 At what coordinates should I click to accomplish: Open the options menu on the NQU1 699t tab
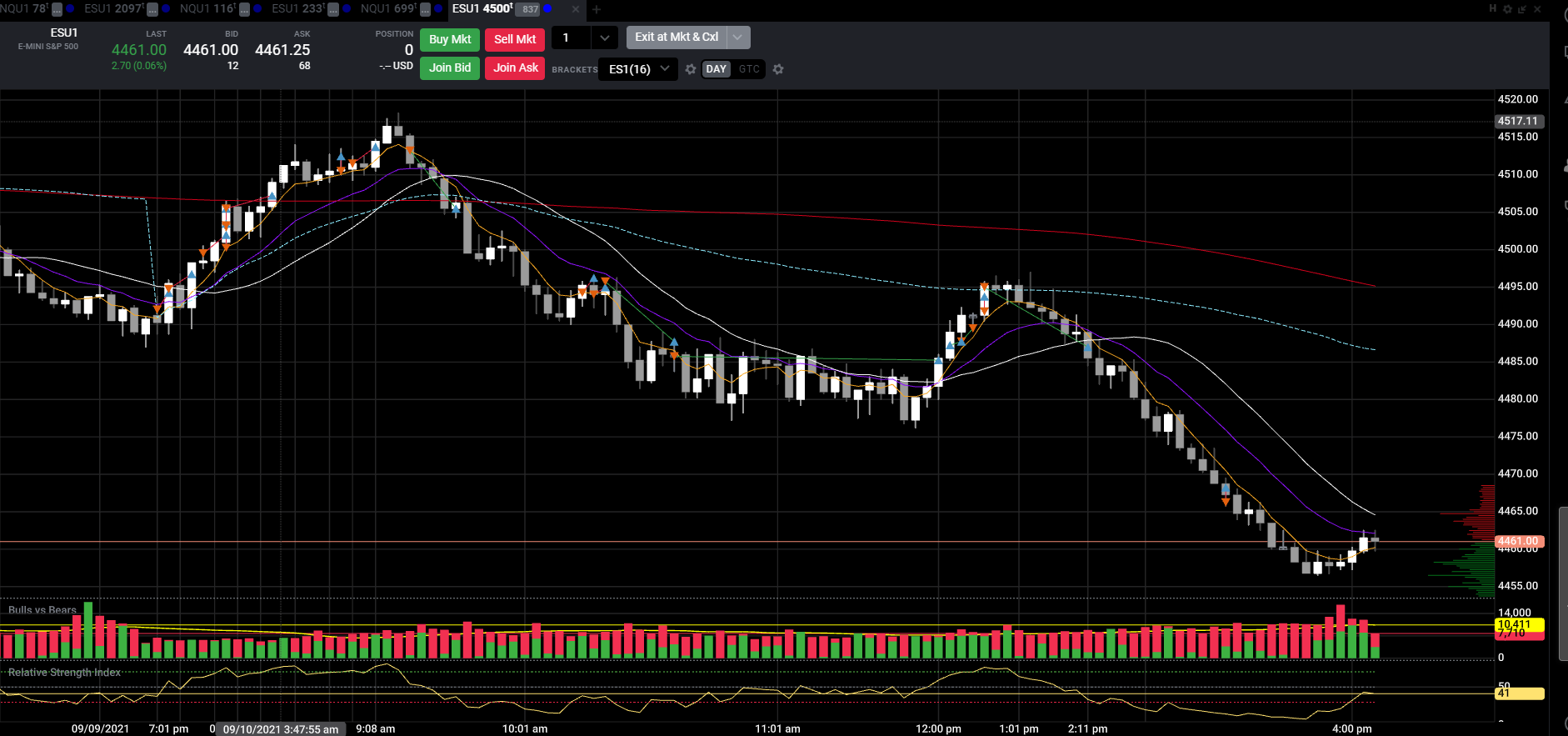point(425,9)
